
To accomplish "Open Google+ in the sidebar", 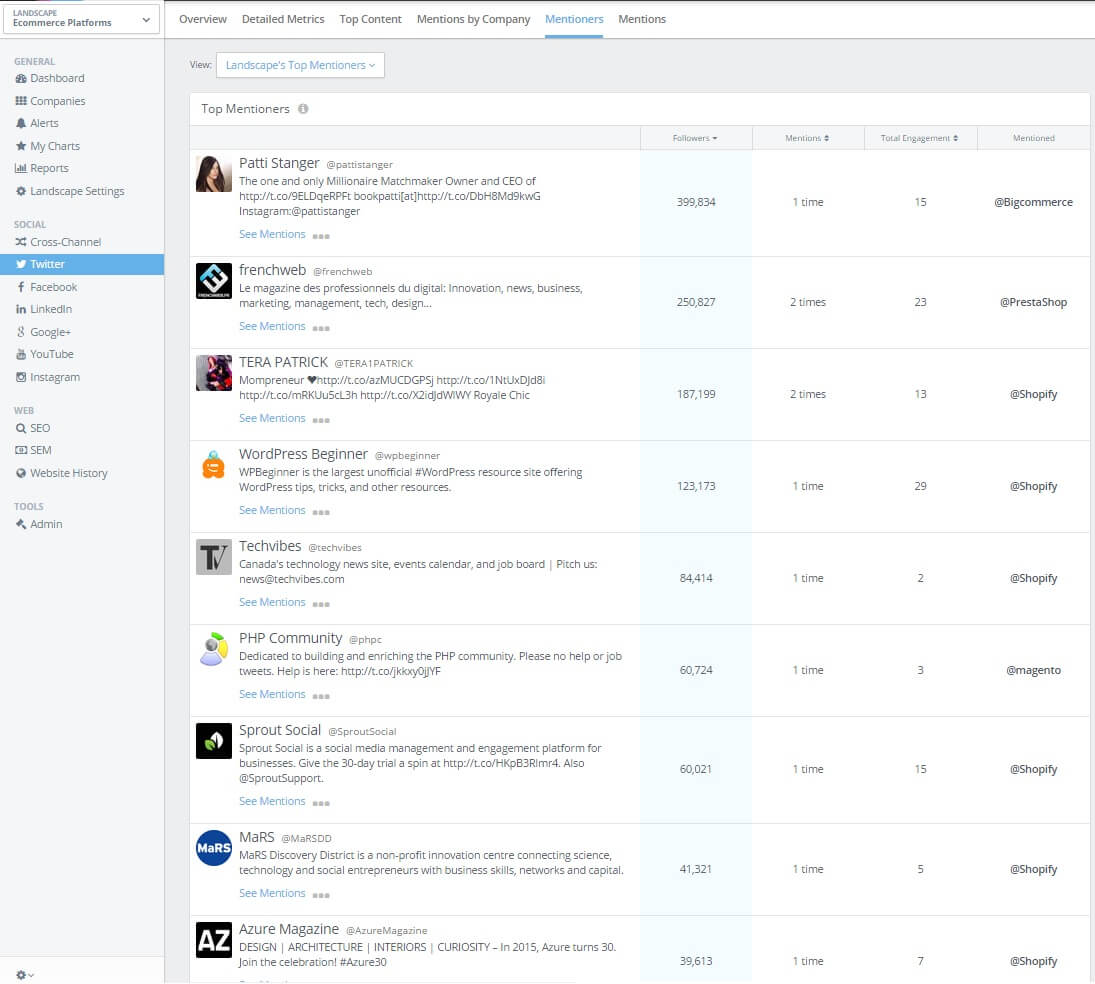I will pyautogui.click(x=43, y=332).
